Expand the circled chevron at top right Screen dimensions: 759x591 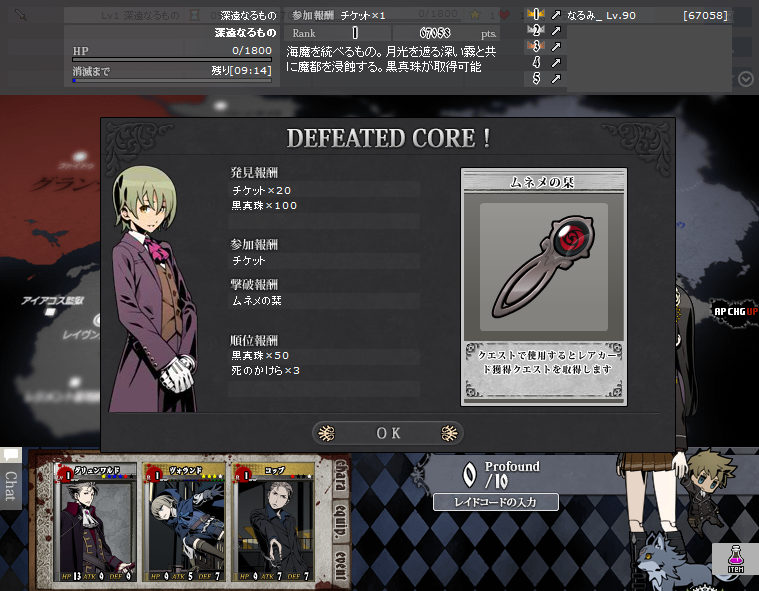tap(746, 79)
